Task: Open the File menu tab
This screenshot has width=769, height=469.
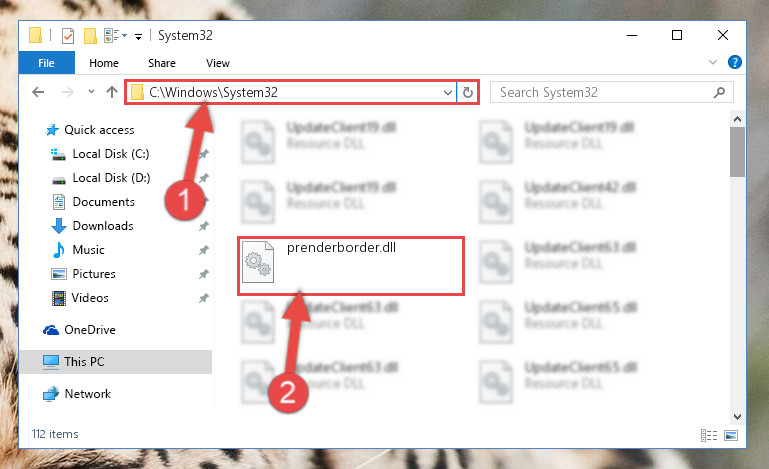Action: coord(47,63)
